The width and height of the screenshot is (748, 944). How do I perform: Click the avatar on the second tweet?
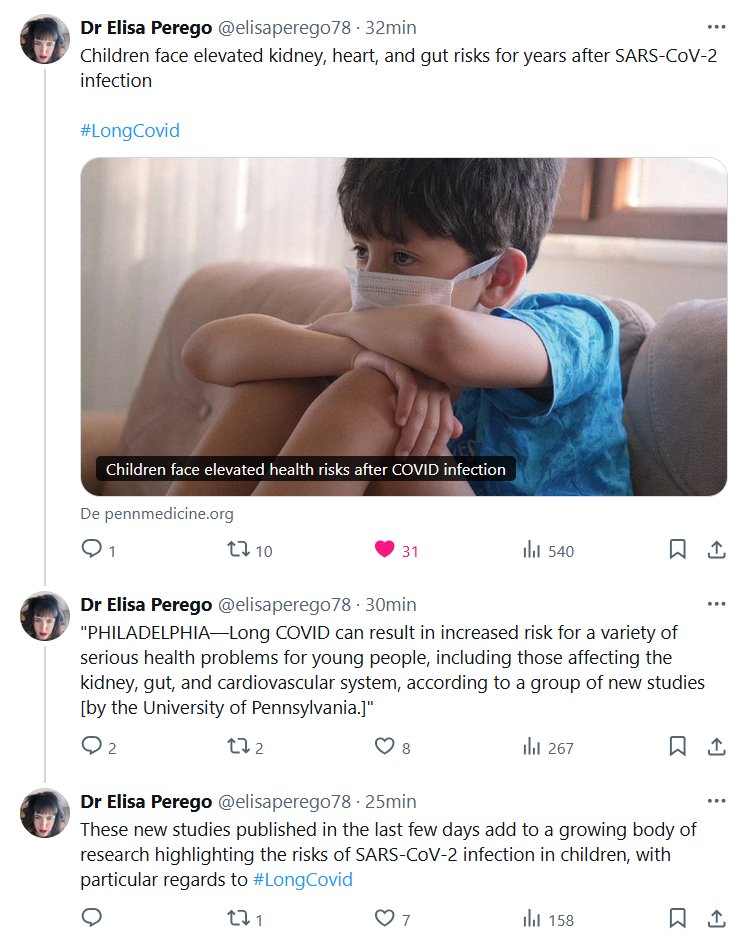(45, 617)
